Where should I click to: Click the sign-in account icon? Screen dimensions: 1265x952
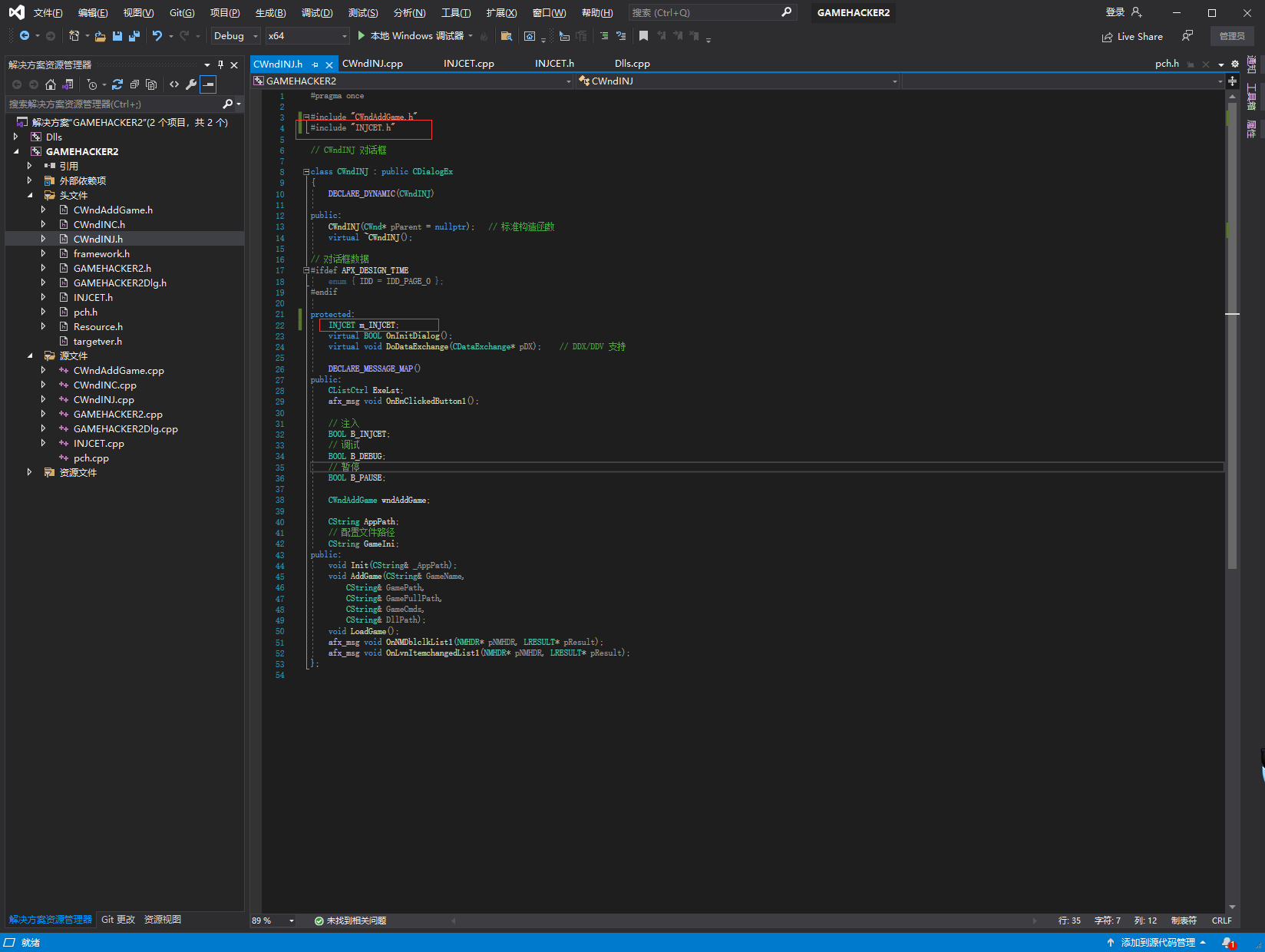point(1137,12)
